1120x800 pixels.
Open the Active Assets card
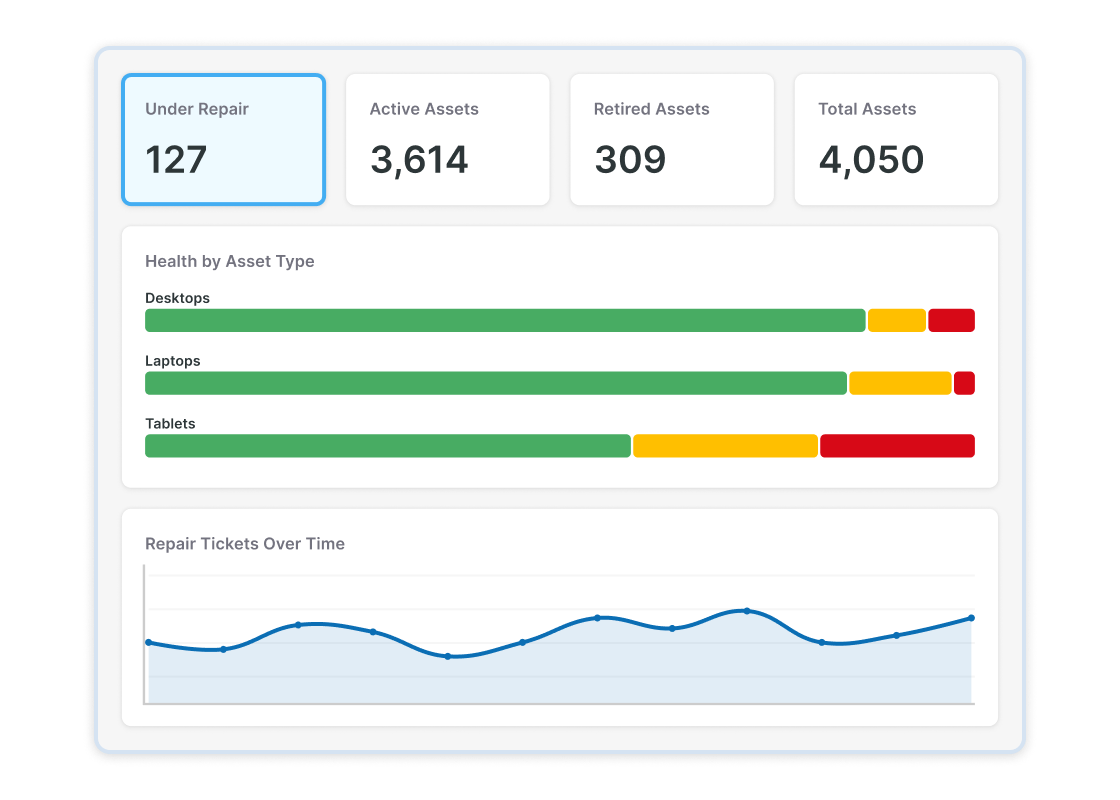click(447, 140)
